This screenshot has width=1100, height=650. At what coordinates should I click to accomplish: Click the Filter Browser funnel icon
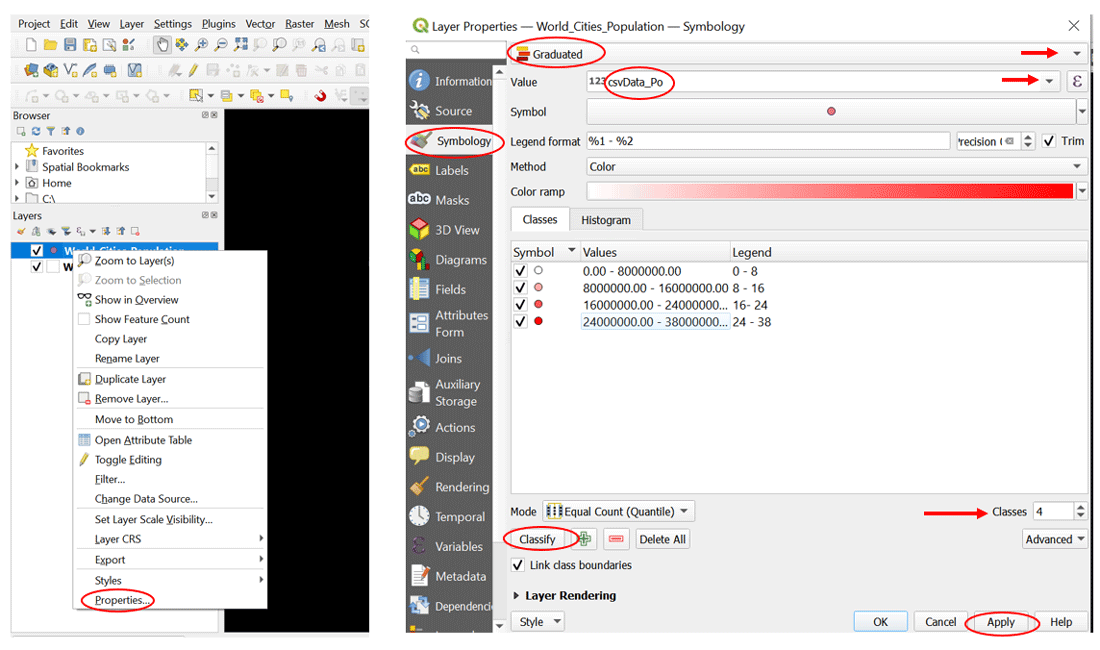pos(51,131)
